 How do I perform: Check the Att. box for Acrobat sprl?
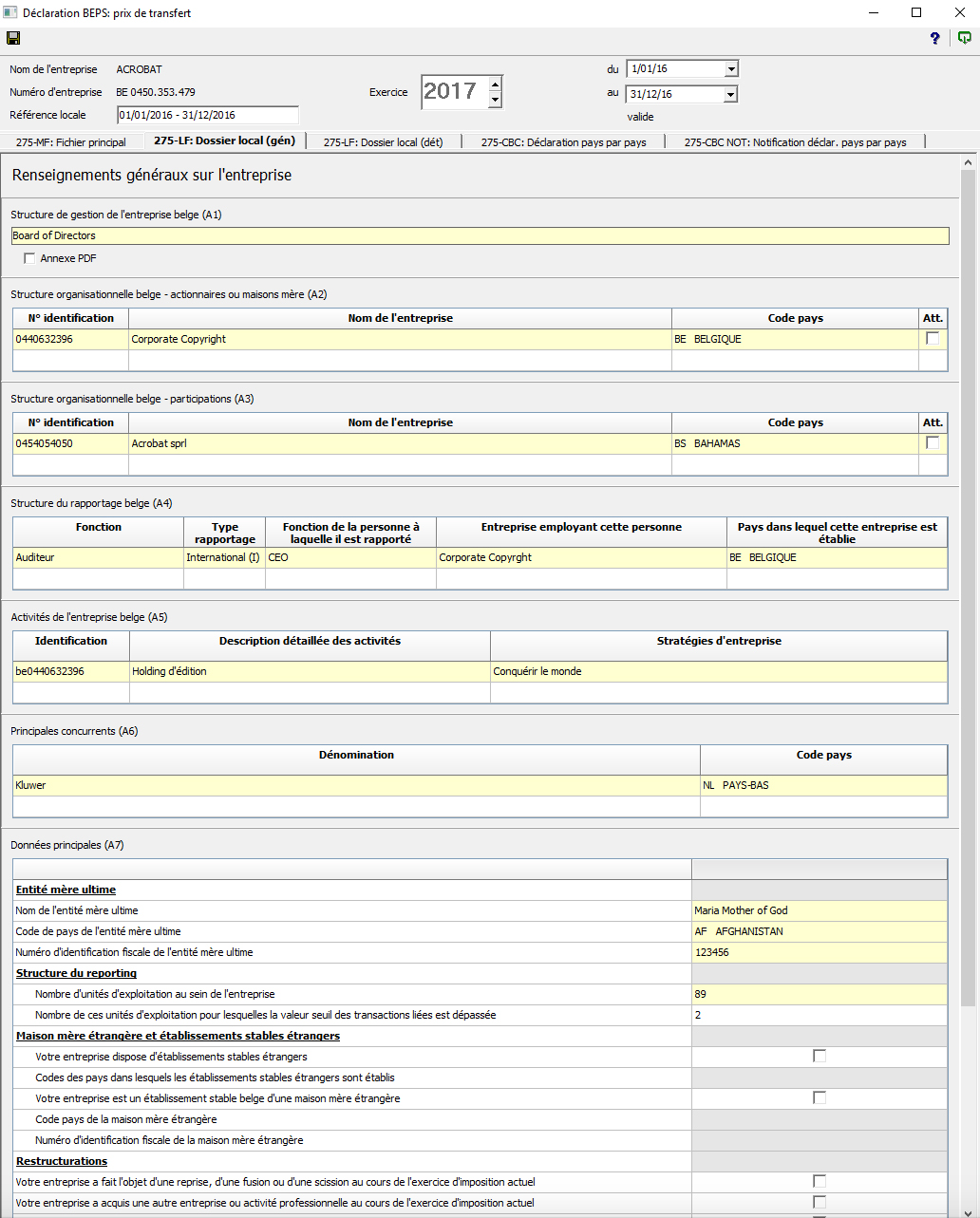tap(933, 442)
